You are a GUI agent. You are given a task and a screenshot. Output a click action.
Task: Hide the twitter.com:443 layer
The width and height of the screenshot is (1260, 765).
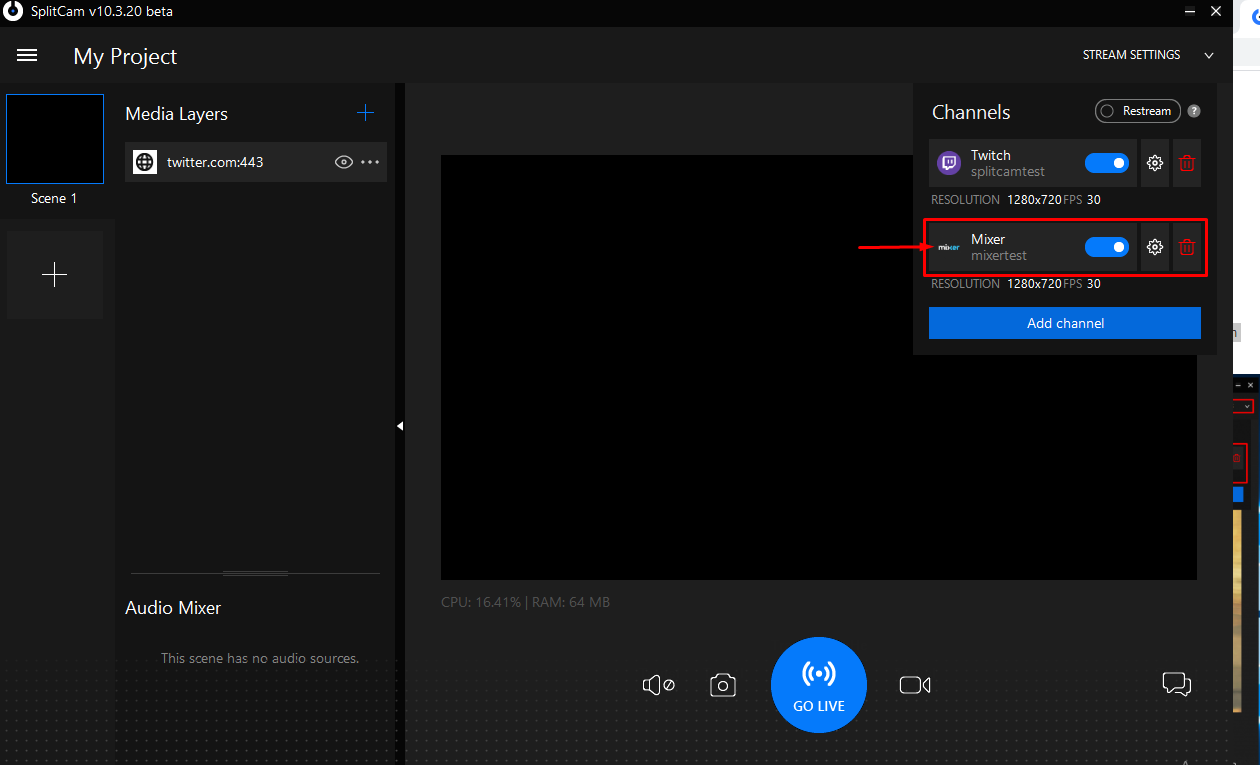coord(343,161)
